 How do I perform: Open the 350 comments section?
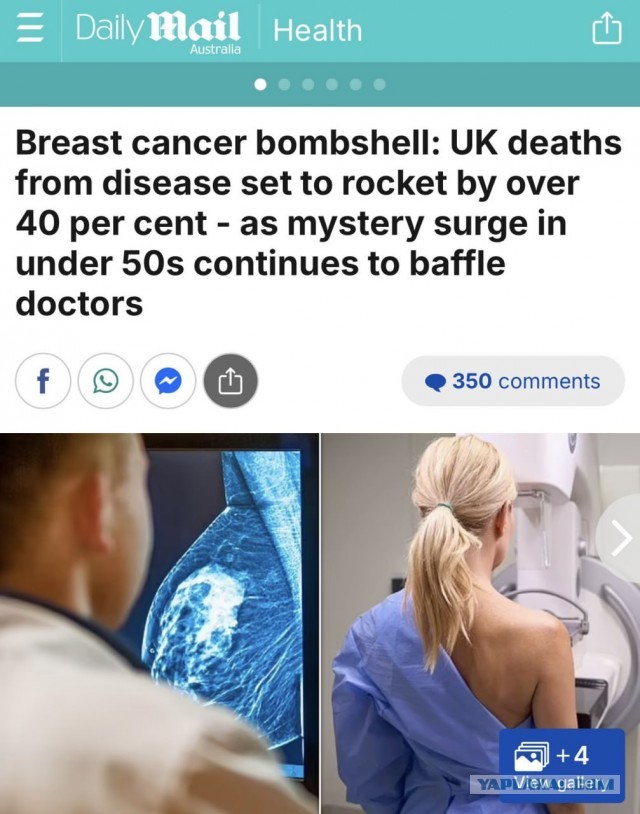pos(513,381)
